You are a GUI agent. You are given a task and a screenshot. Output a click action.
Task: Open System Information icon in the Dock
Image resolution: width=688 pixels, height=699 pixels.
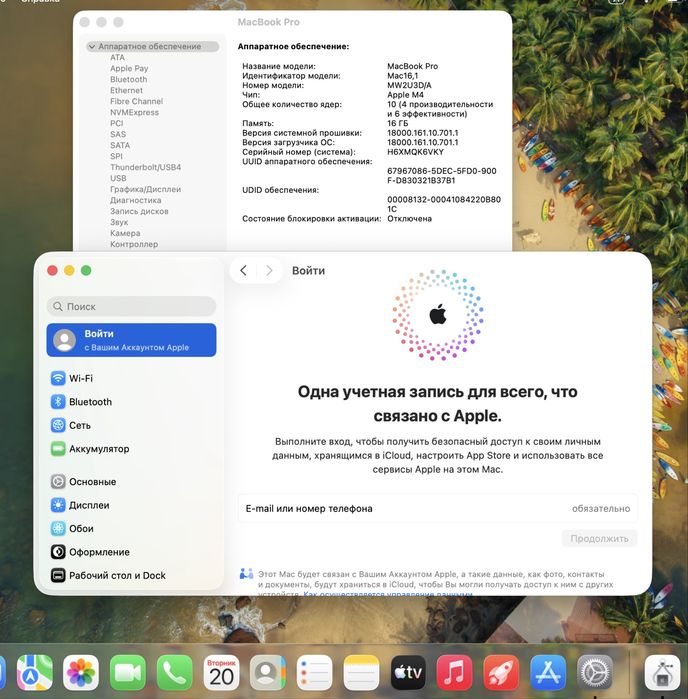coord(663,673)
